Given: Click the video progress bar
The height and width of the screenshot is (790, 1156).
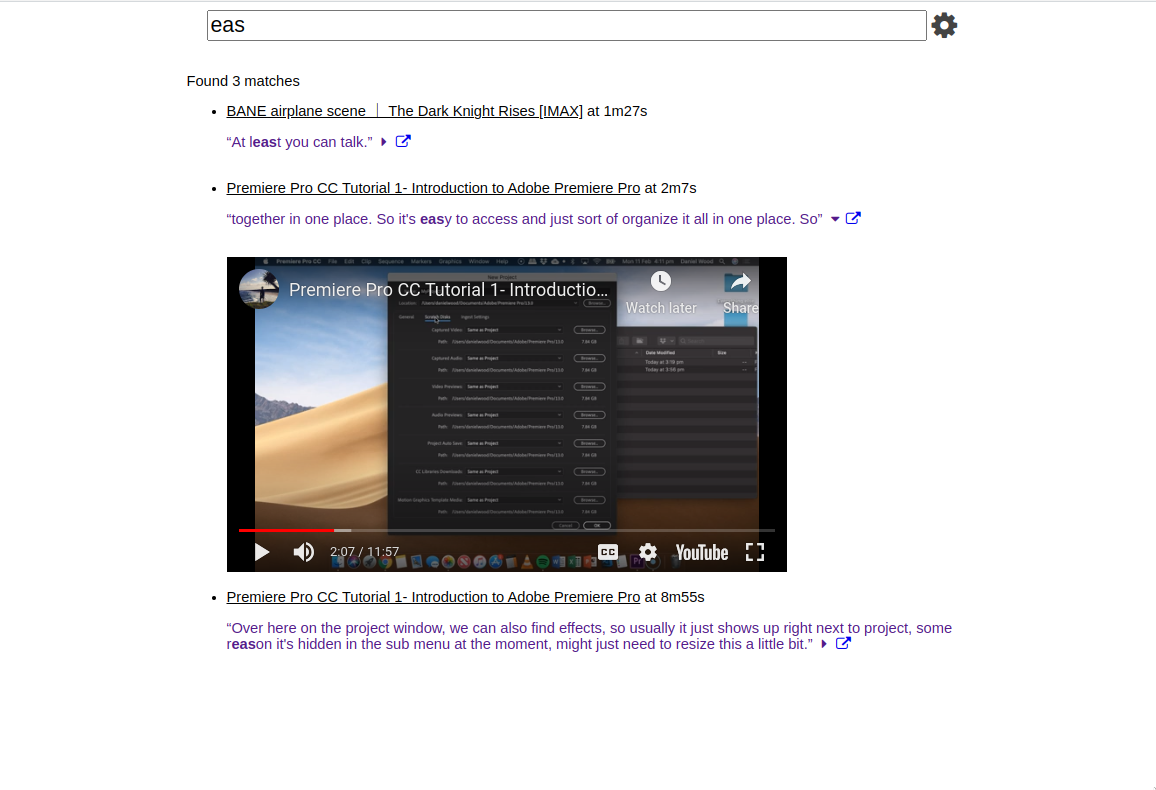Looking at the screenshot, I should coord(506,530).
